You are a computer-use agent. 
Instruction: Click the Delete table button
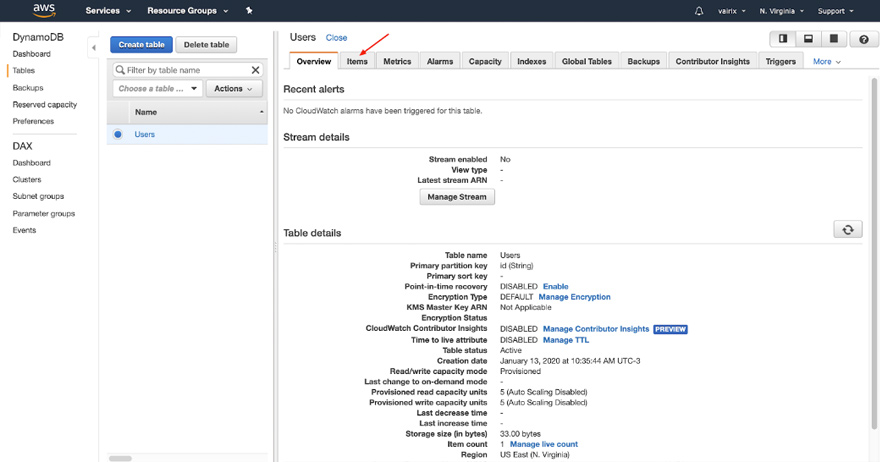206,44
